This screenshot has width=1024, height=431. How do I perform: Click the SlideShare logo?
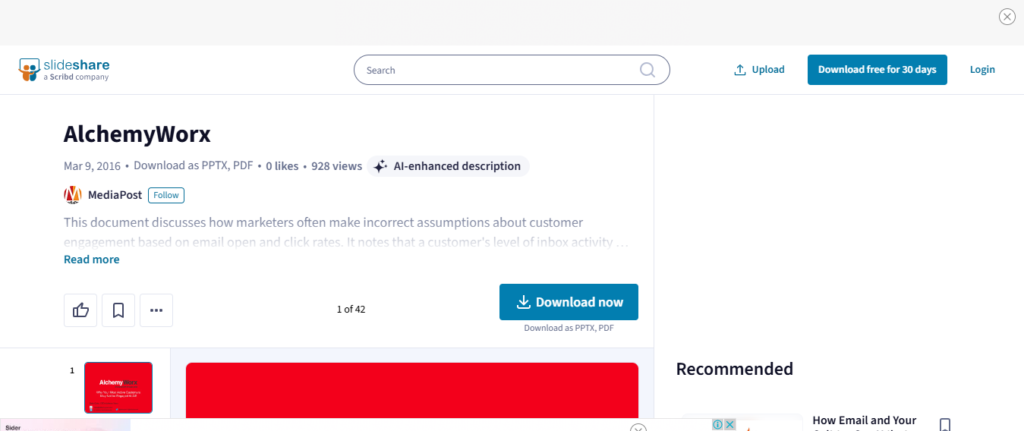[x=64, y=70]
